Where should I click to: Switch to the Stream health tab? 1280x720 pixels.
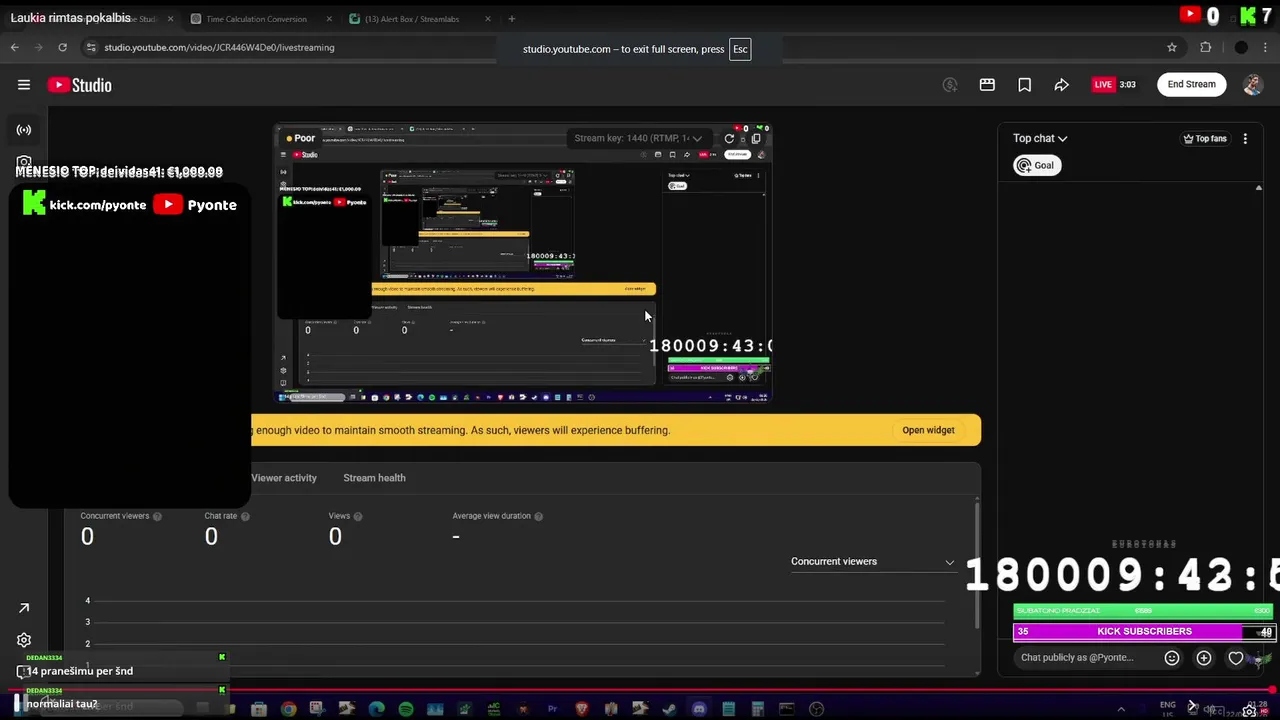point(374,478)
